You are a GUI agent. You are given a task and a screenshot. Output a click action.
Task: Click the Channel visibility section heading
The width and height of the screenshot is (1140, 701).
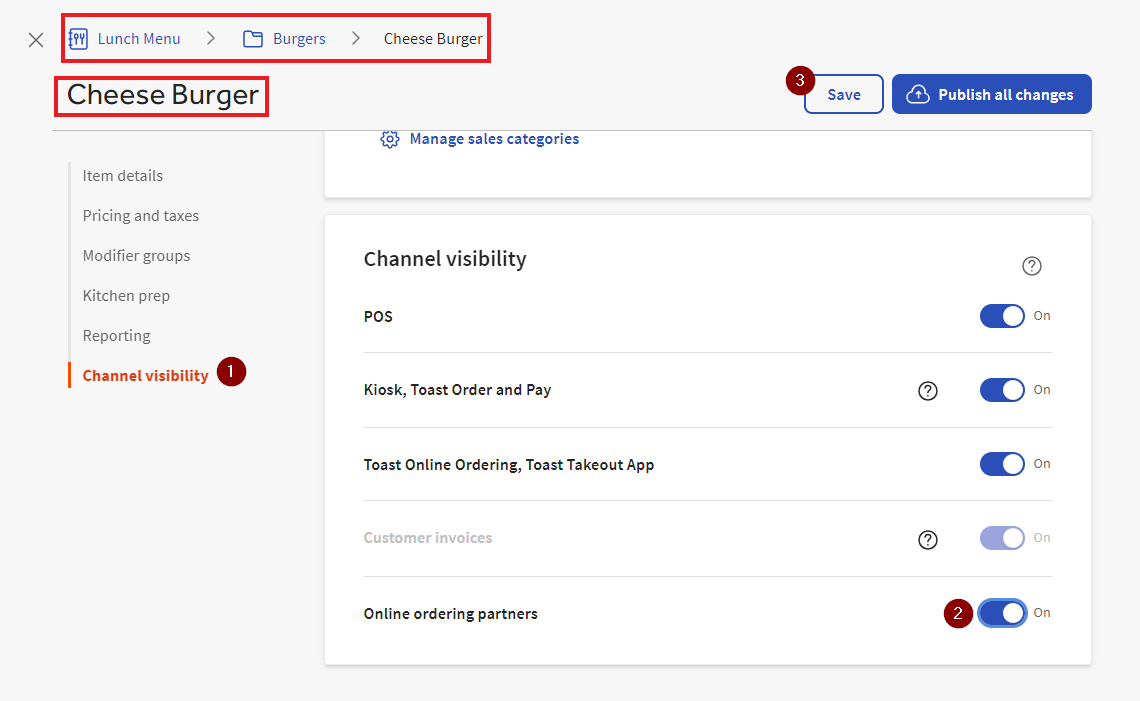(x=445, y=259)
